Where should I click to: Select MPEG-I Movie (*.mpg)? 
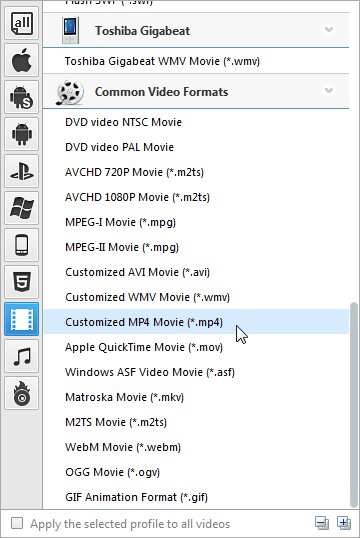196,222
